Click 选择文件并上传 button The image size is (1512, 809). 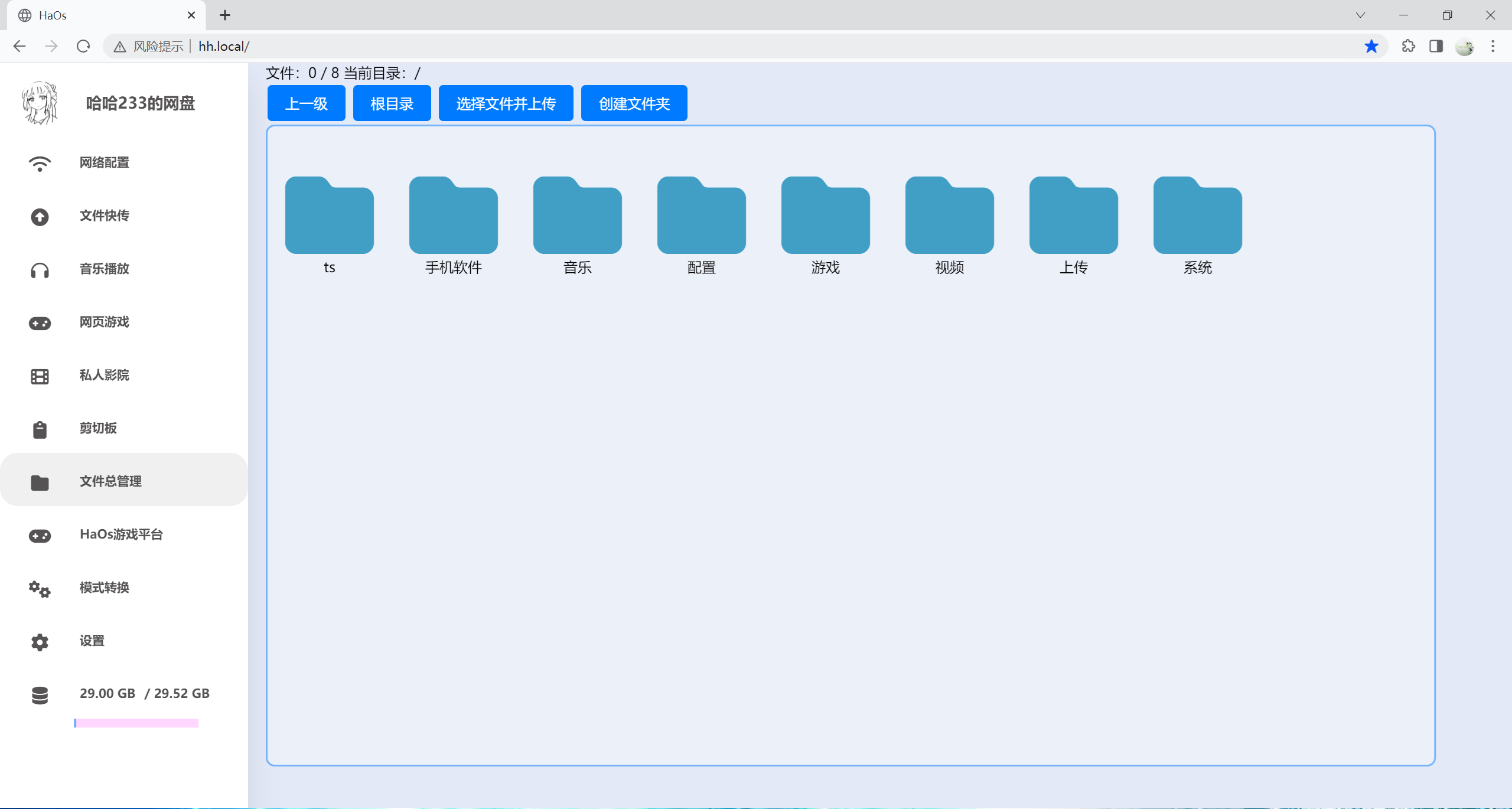click(x=506, y=103)
